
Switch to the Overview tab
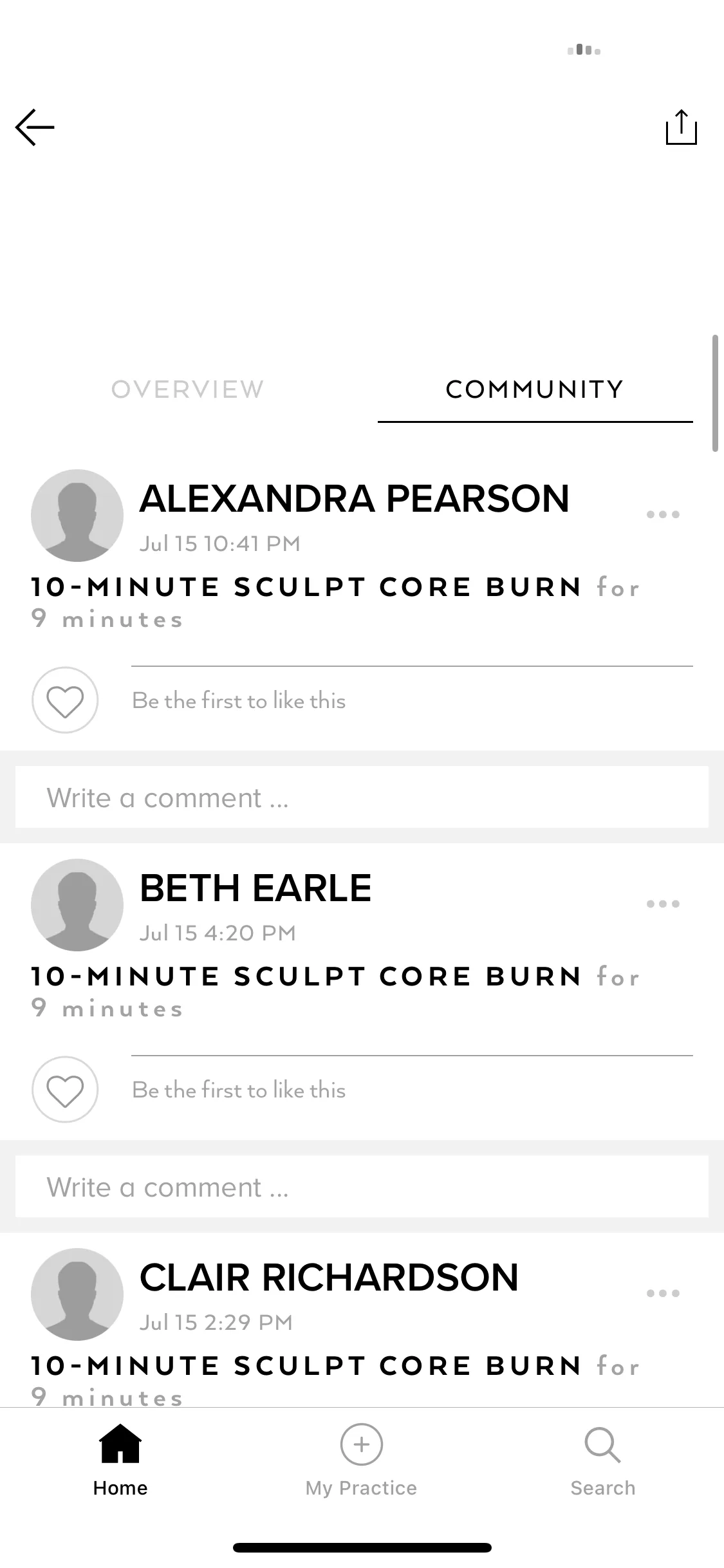[x=187, y=389]
